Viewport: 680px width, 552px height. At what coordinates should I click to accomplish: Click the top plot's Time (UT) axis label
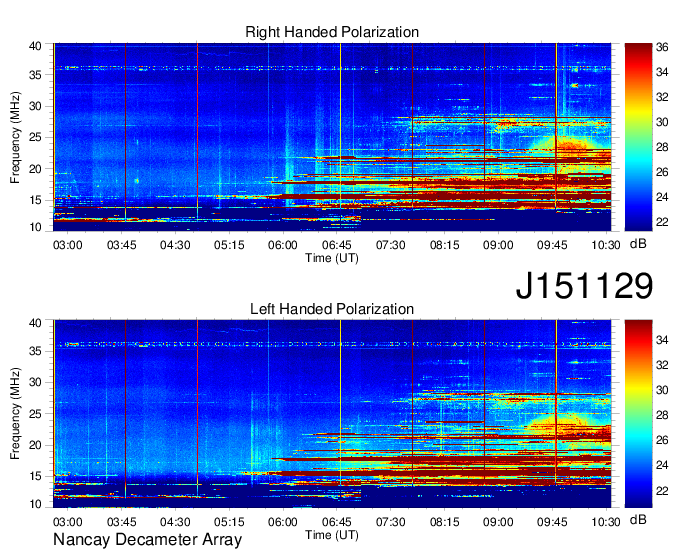point(332,258)
